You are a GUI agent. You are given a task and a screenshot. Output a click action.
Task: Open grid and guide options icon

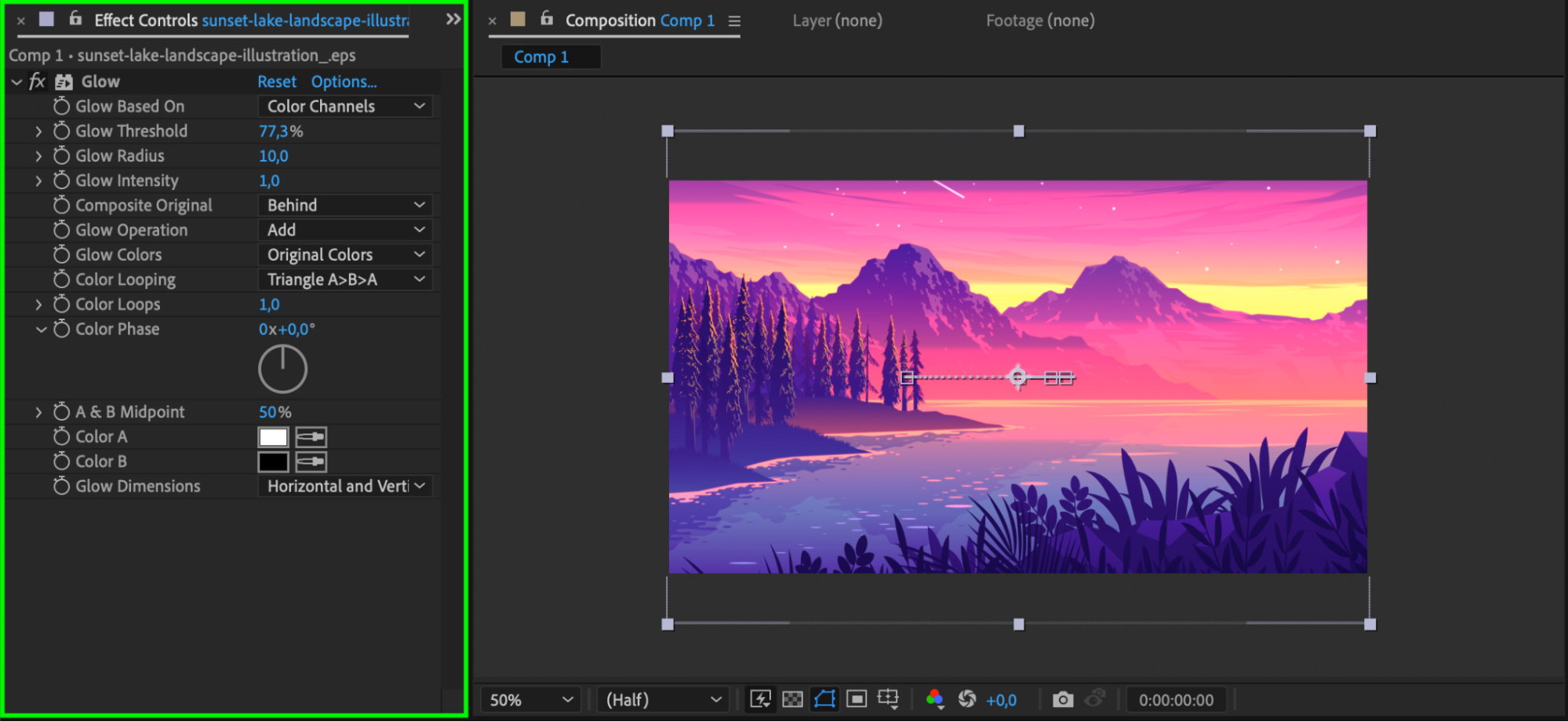(889, 699)
